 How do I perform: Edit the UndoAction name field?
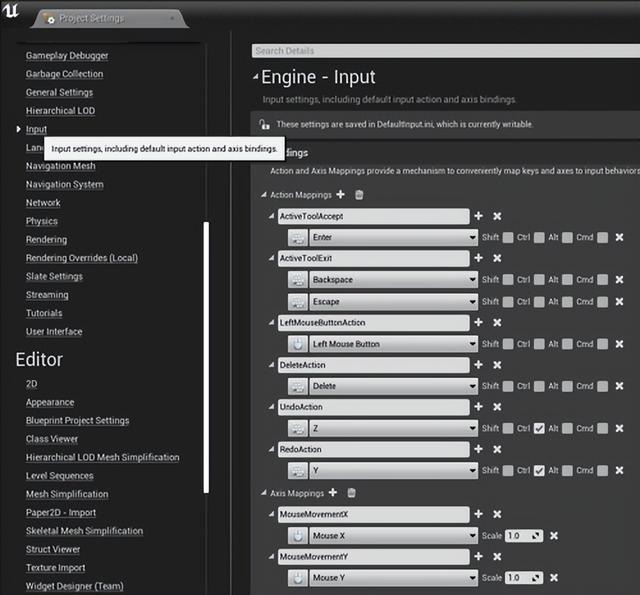point(373,407)
